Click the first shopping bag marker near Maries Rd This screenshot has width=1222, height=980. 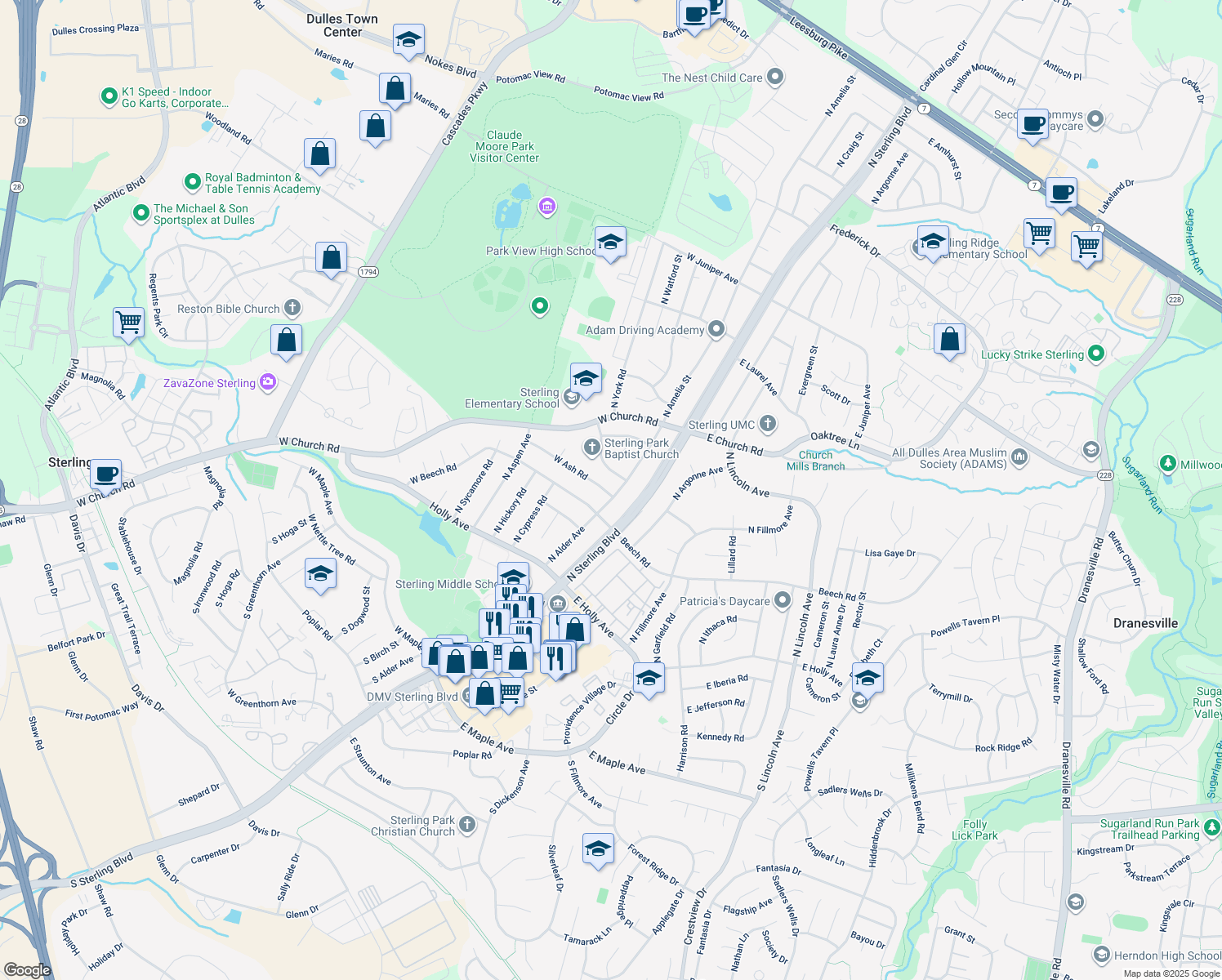coord(395,90)
